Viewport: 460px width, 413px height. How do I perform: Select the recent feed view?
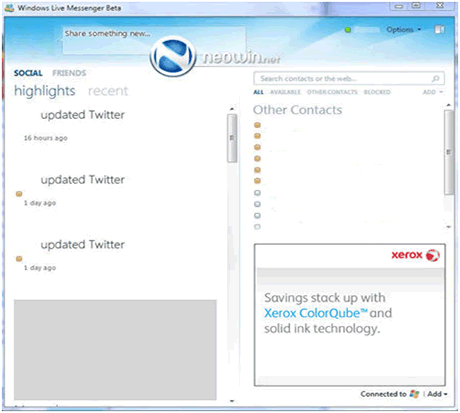click(108, 91)
